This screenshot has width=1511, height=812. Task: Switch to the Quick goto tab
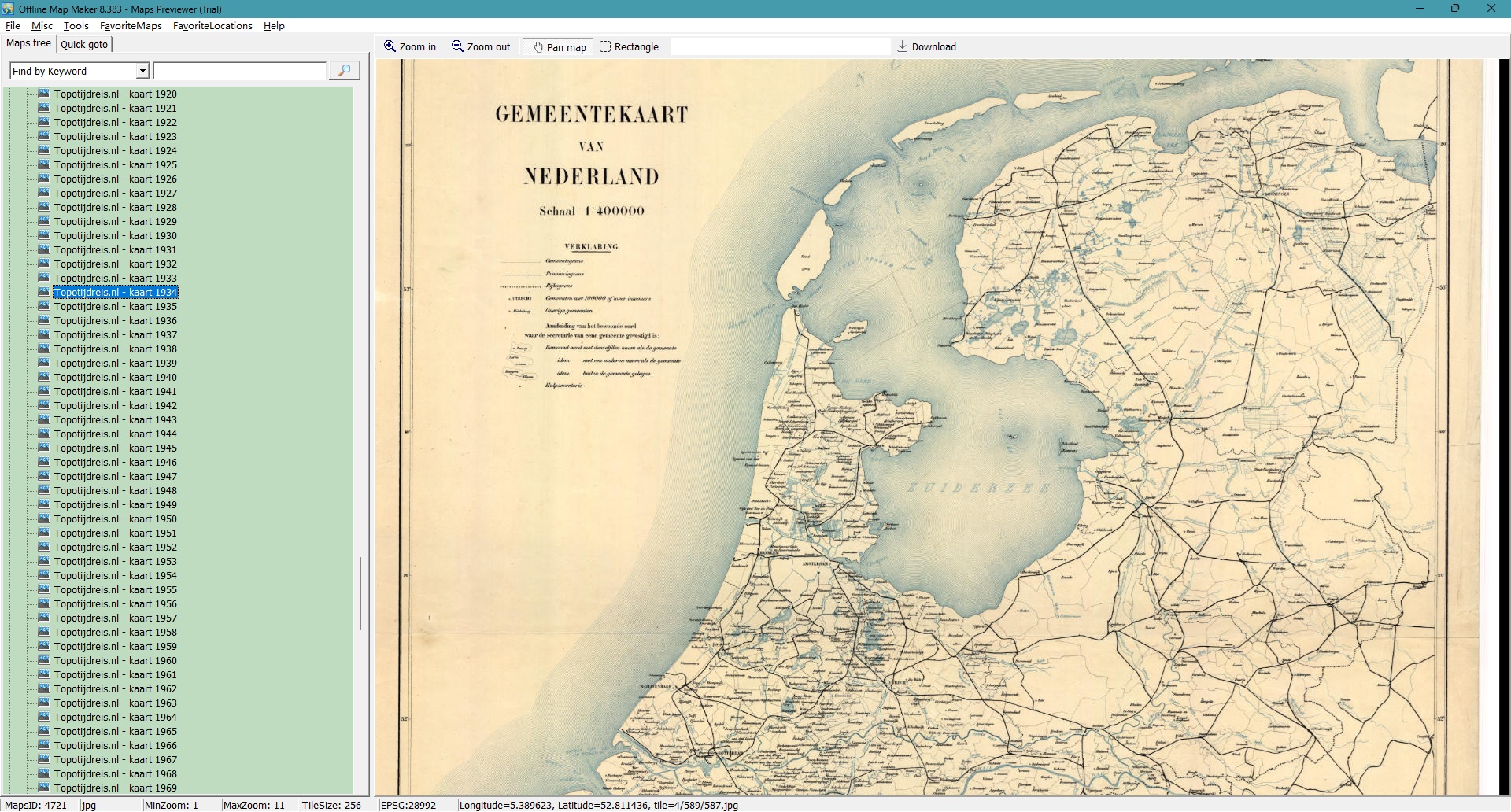click(84, 44)
